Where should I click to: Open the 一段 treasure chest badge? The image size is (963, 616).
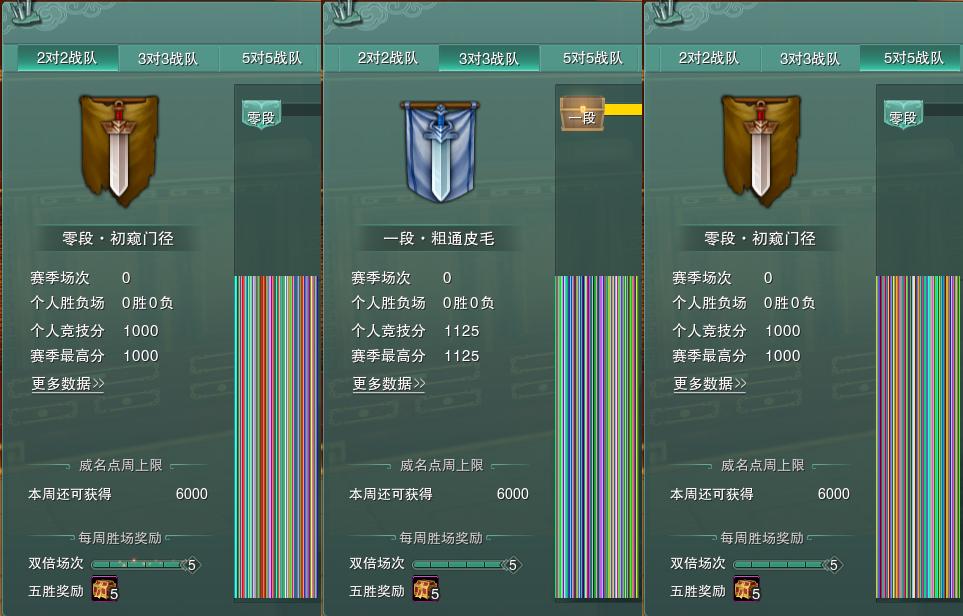point(582,114)
